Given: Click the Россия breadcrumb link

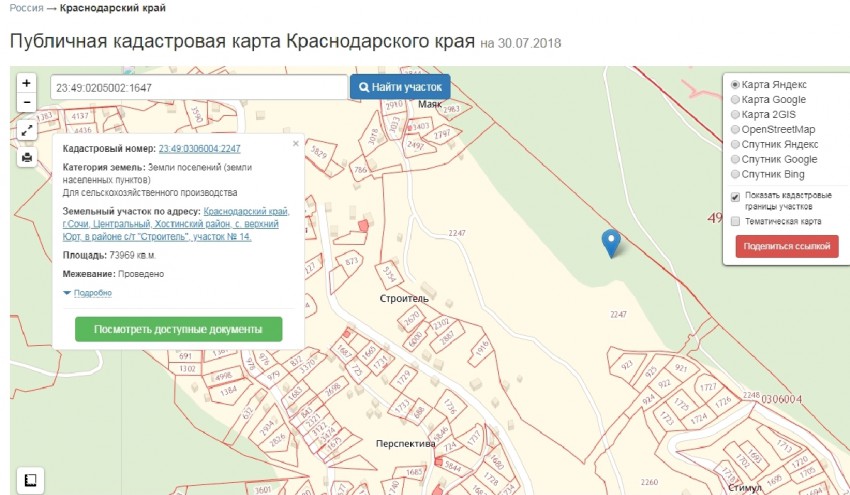Looking at the screenshot, I should coord(26,8).
